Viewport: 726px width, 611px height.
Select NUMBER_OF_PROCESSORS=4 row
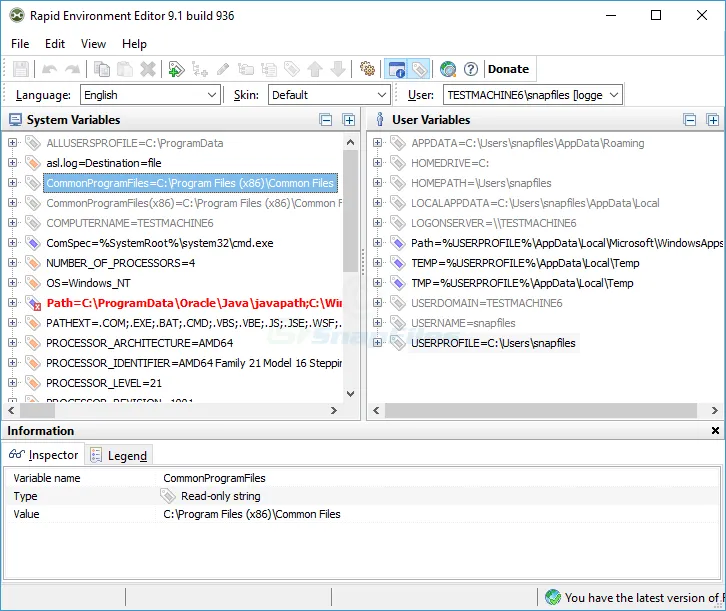120,263
